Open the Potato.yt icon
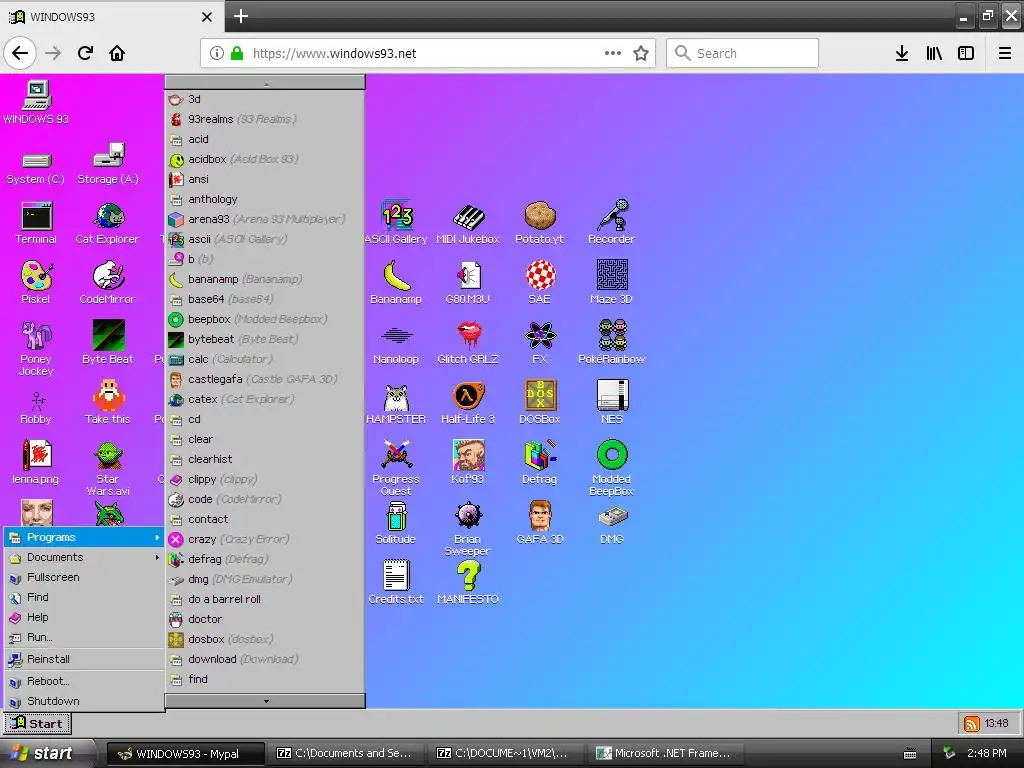The image size is (1024, 768). 539,223
